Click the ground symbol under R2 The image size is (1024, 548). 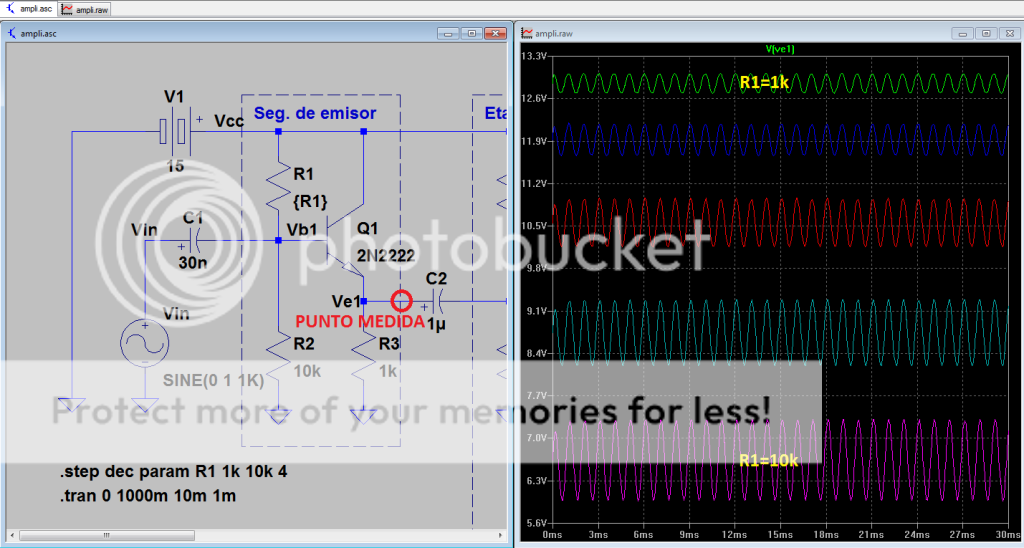pos(280,416)
